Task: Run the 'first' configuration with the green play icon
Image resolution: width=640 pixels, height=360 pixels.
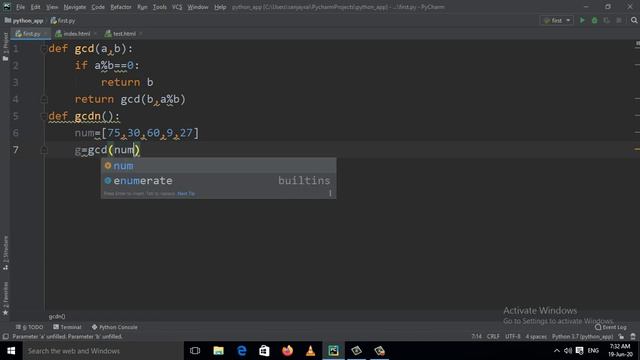Action: click(582, 20)
